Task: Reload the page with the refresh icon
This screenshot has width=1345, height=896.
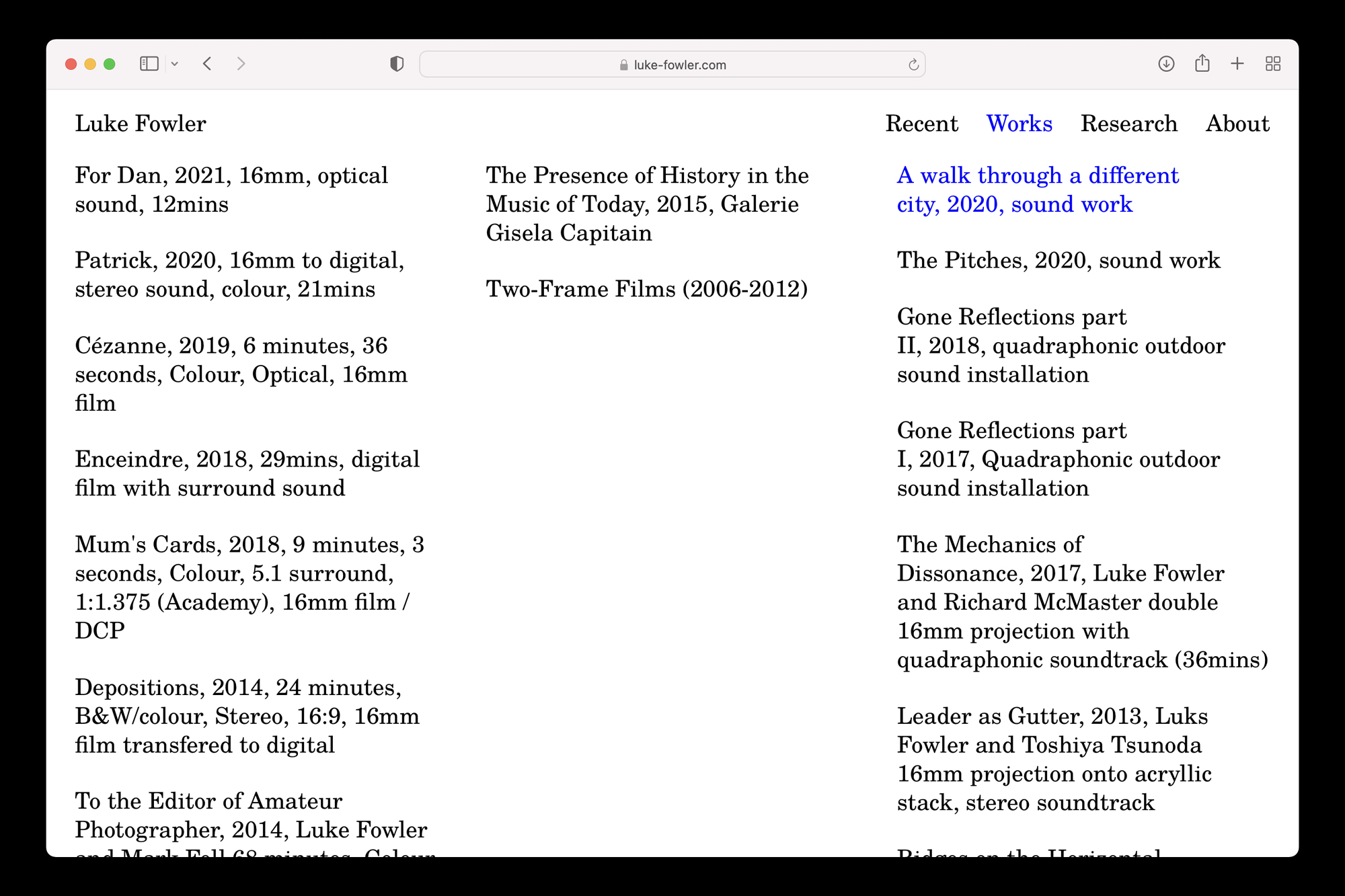Action: click(913, 65)
